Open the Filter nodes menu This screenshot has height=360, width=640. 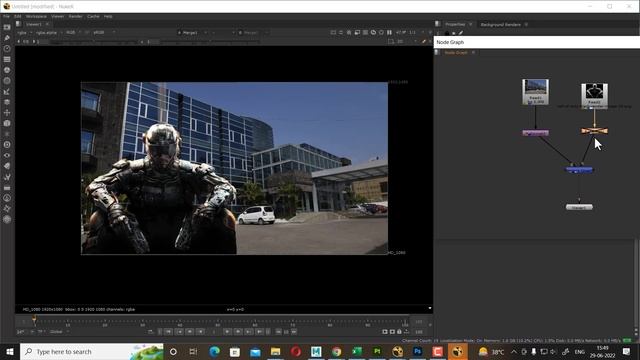pos(7,80)
